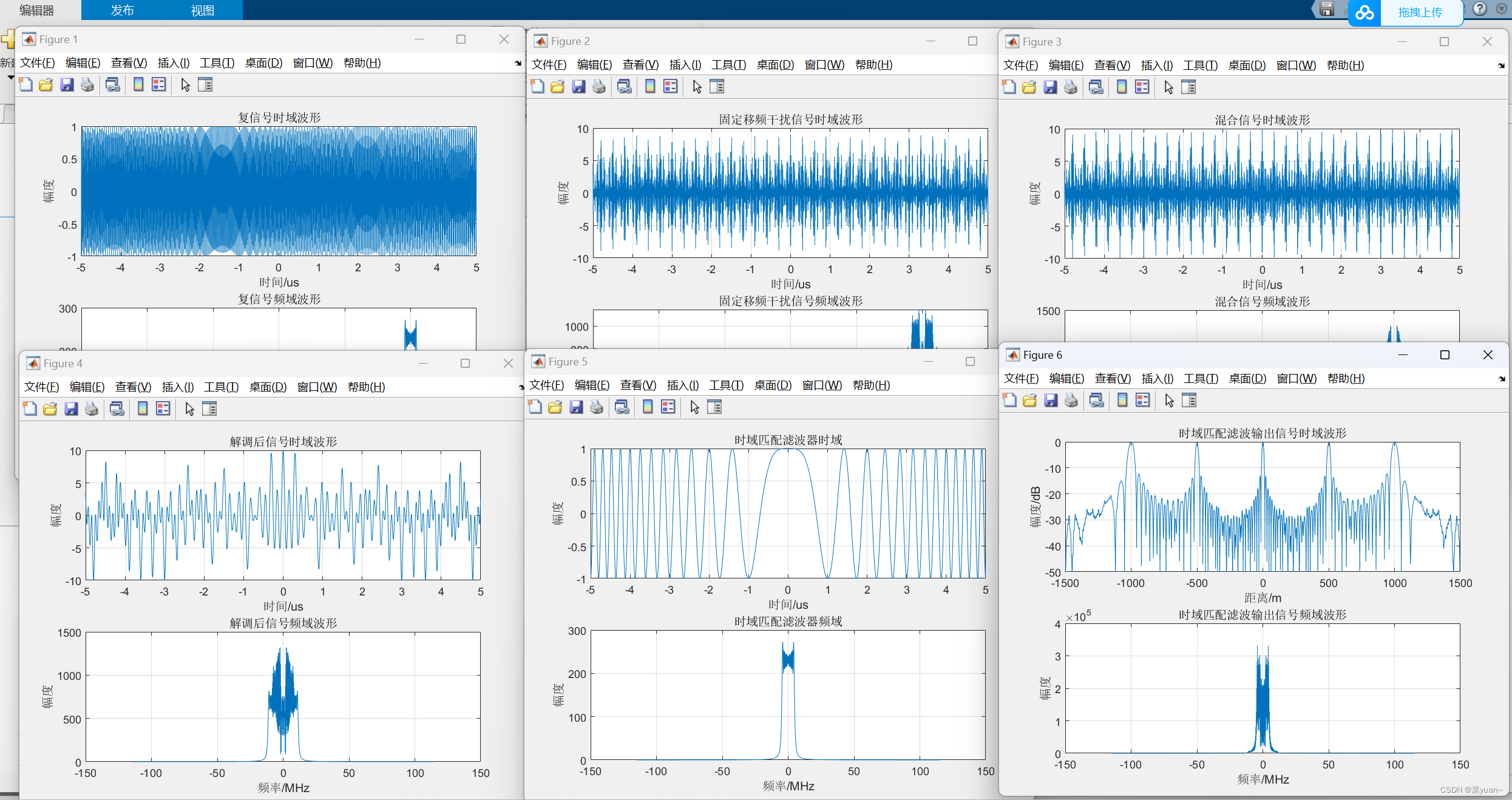Insert colorbar in Figure 6 toolbar
Viewport: 1512px width, 800px height.
click(1122, 401)
